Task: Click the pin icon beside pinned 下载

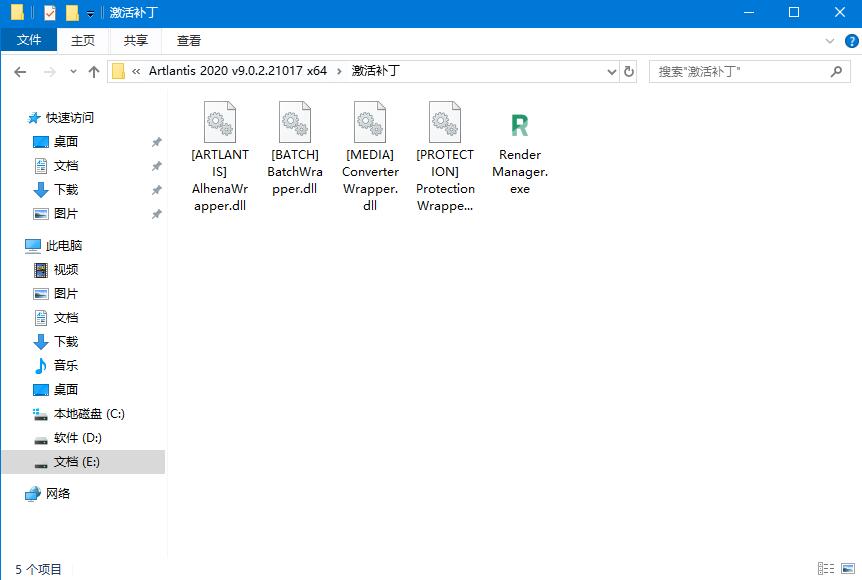Action: coord(157,190)
